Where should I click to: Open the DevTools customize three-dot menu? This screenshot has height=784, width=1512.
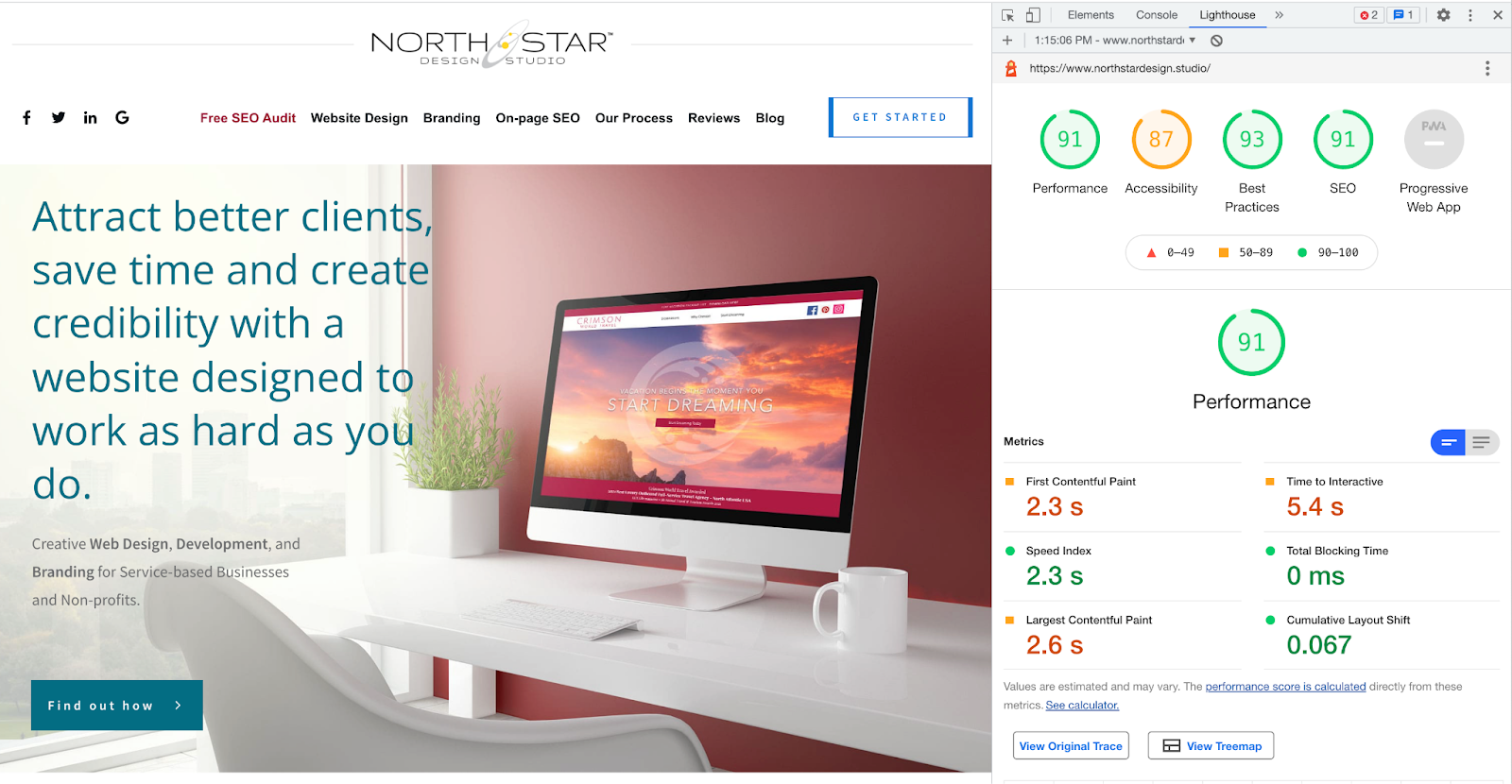[1469, 15]
